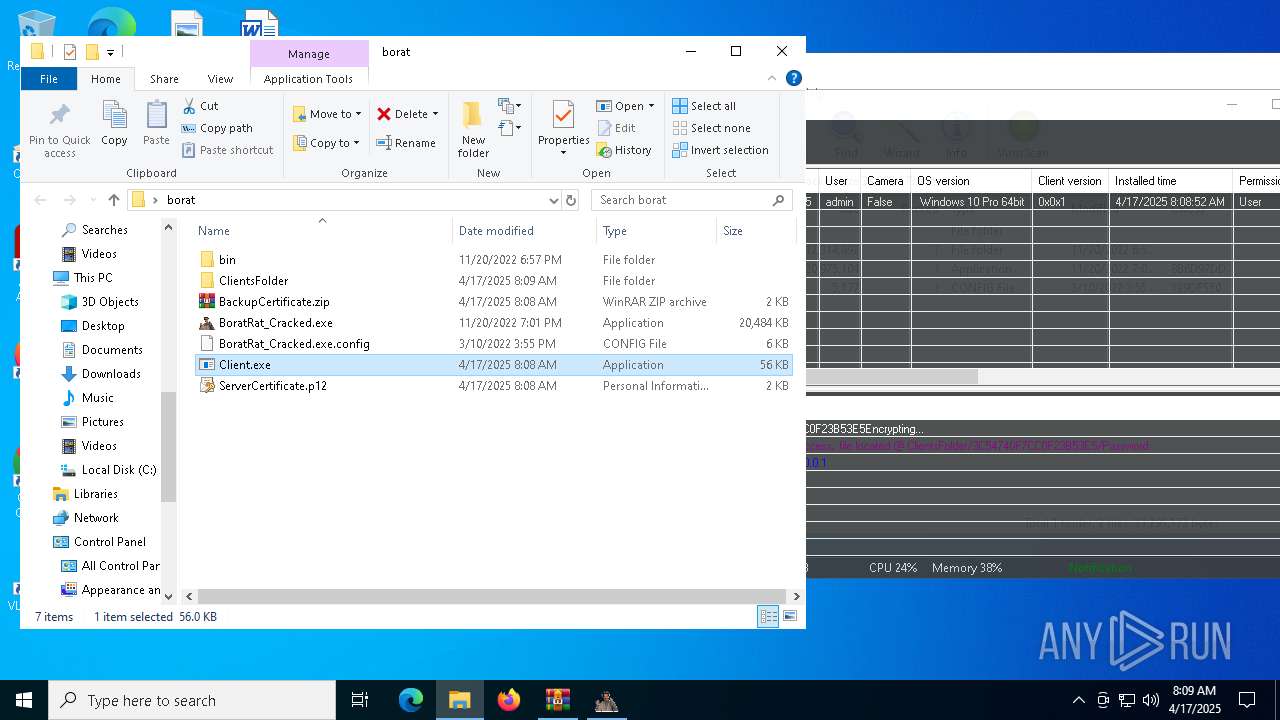The width and height of the screenshot is (1280, 720).
Task: Select the Manage contextual tab
Action: click(x=309, y=54)
